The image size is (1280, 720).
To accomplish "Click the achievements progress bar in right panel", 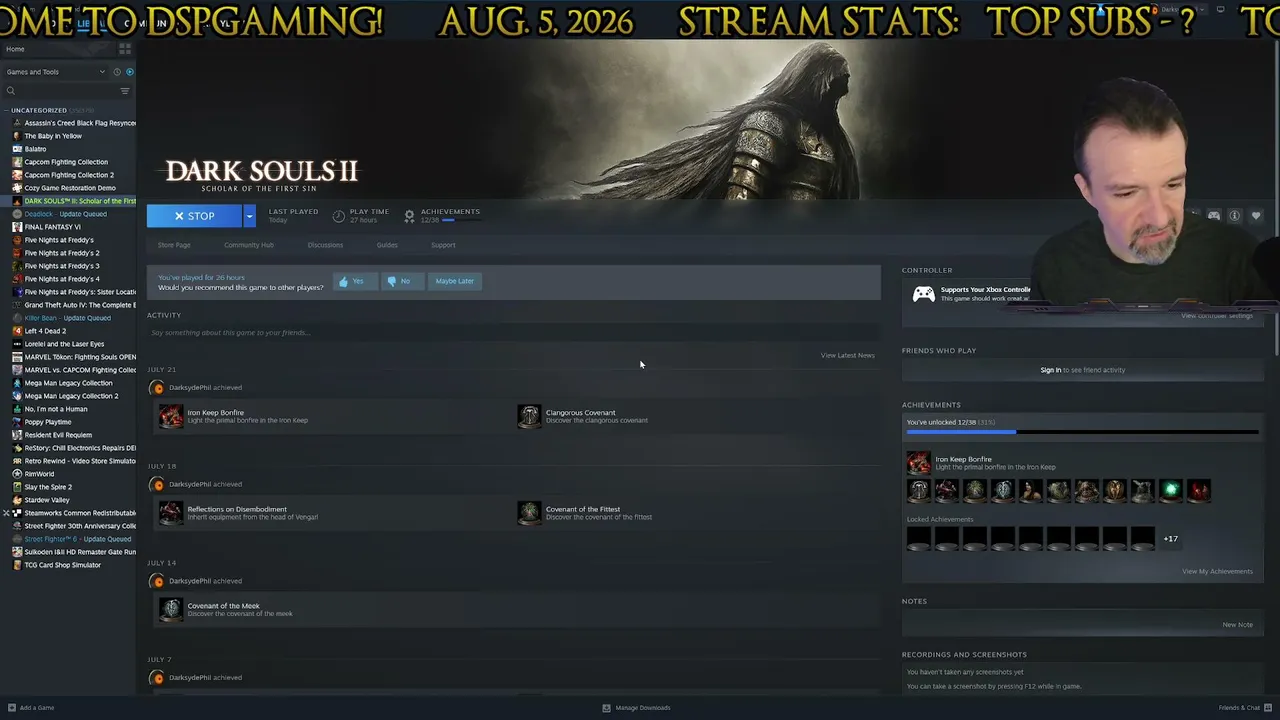I will pyautogui.click(x=1083, y=432).
